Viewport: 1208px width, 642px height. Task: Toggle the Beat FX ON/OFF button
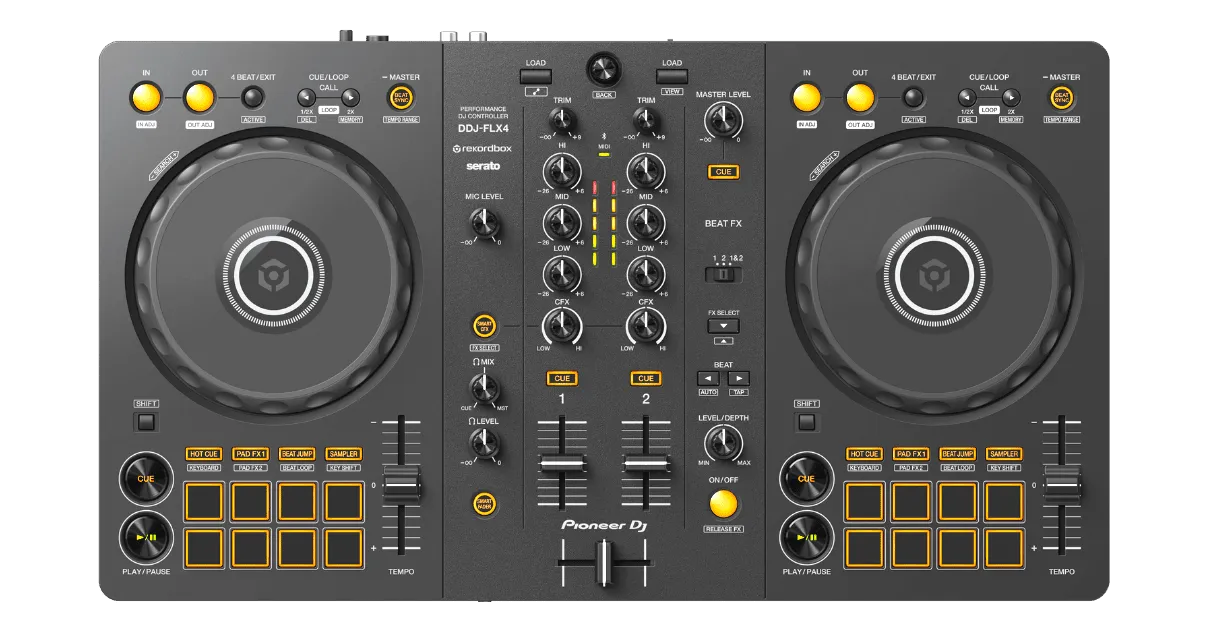[x=723, y=502]
